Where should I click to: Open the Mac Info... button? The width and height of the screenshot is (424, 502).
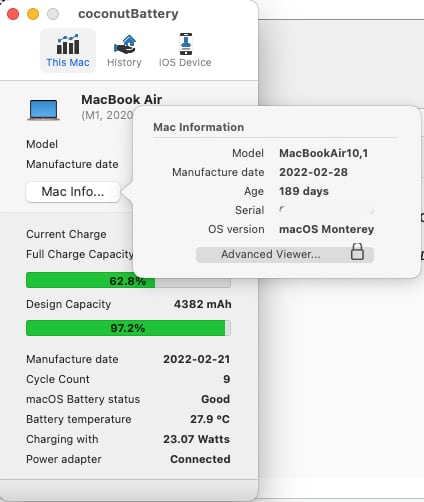pyautogui.click(x=73, y=192)
